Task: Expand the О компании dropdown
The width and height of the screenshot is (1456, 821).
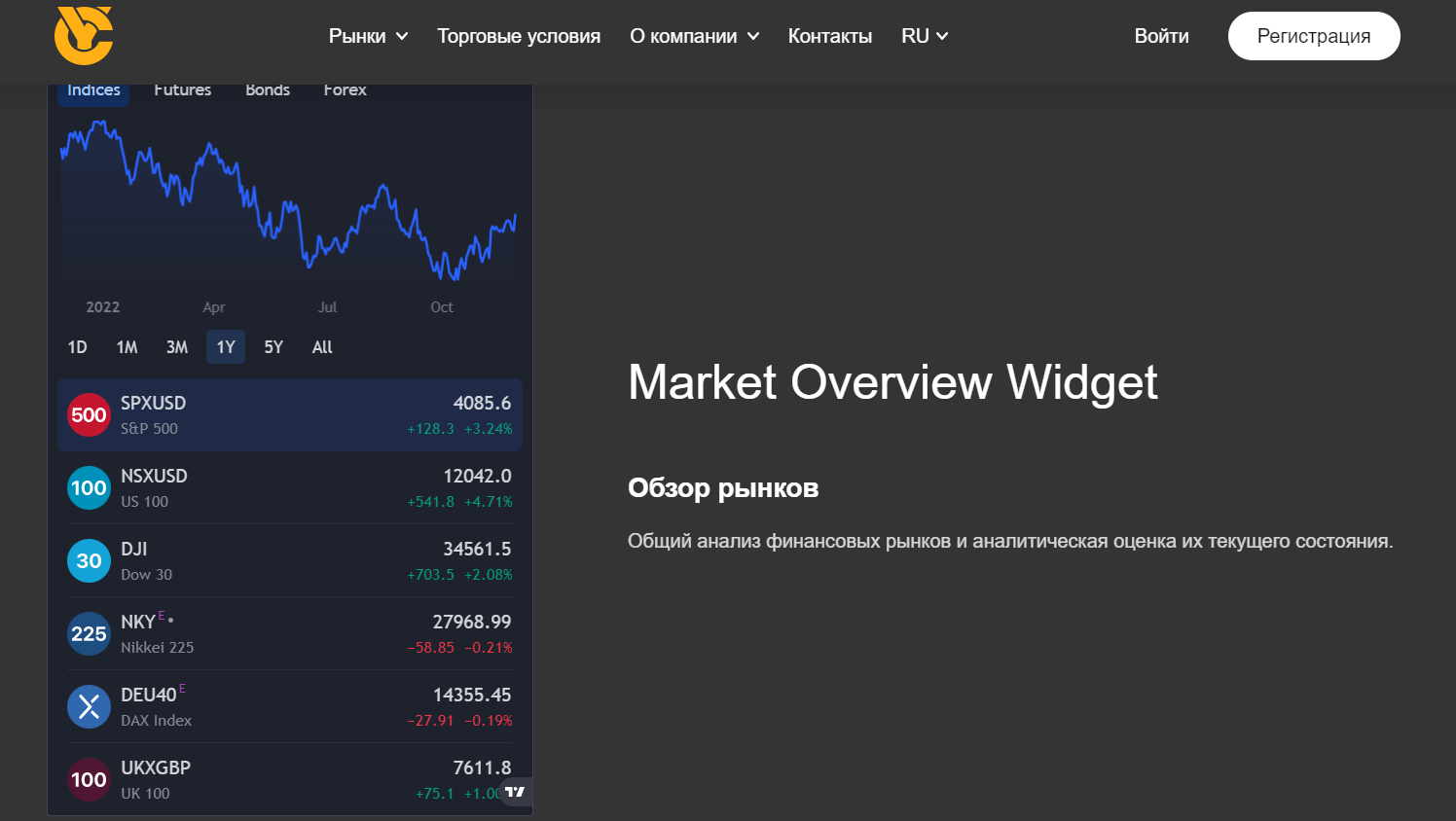Action: 694,36
